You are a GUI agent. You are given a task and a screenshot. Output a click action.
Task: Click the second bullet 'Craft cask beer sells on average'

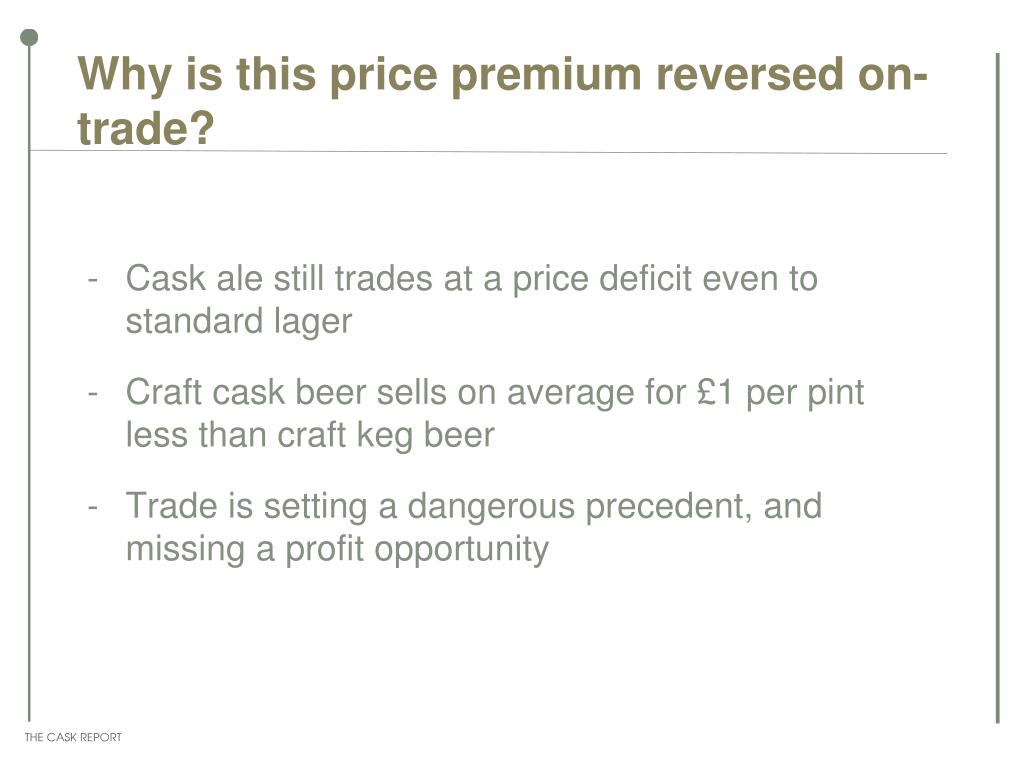point(494,413)
